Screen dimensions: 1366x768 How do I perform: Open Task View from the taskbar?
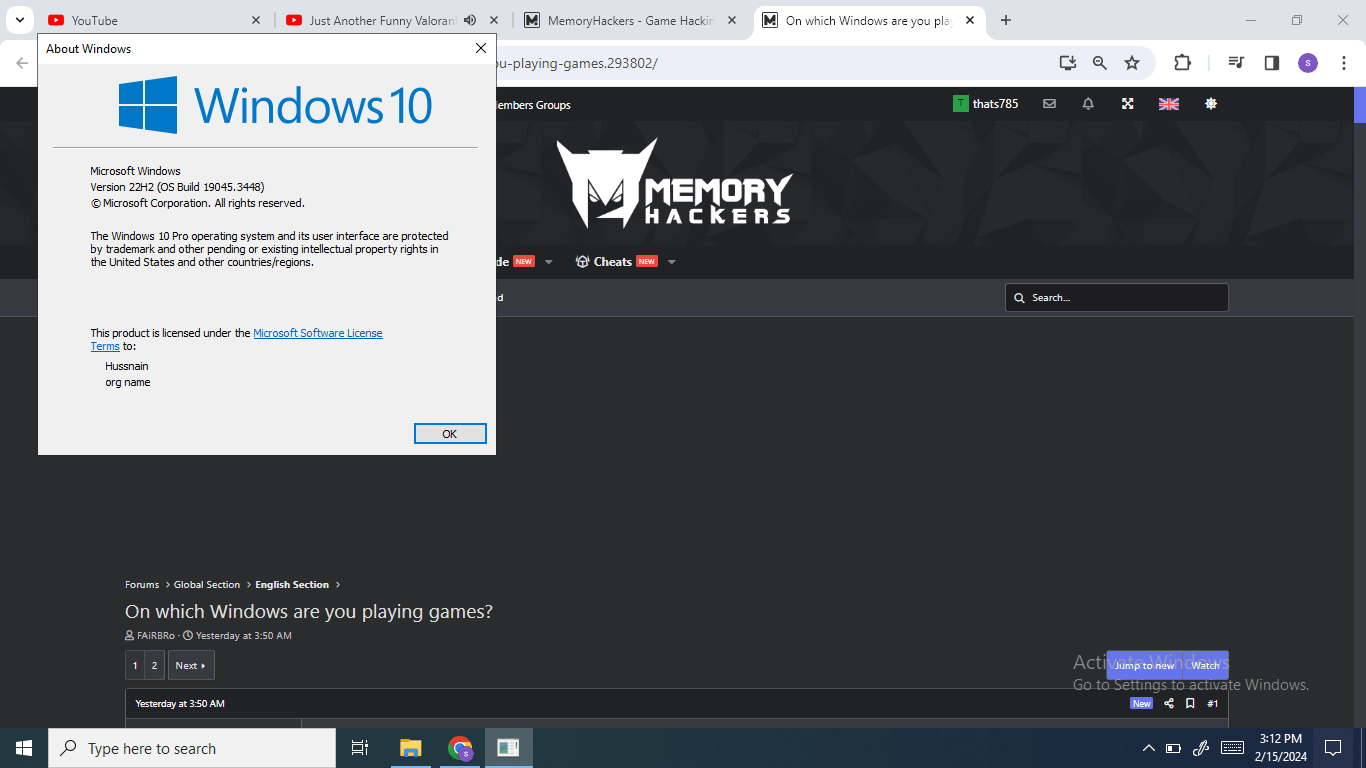tap(360, 748)
